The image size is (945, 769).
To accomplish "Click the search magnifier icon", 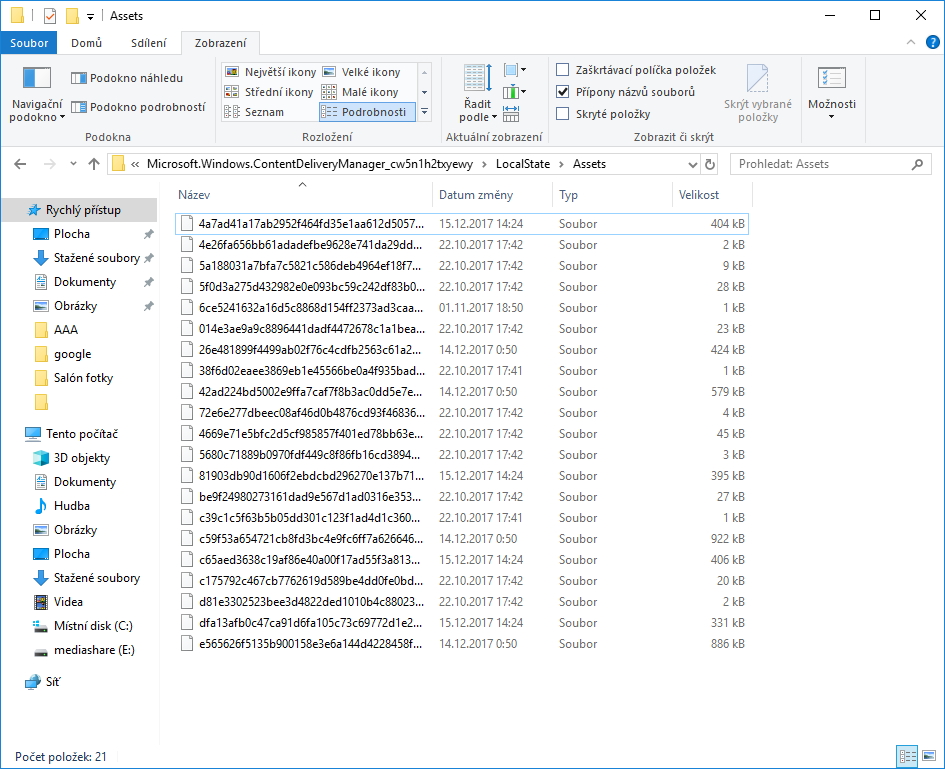I will click(917, 164).
